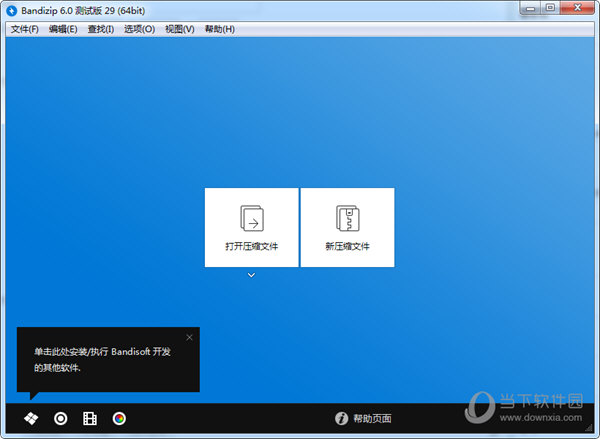This screenshot has width=600, height=439.
Task: Open the 帮助(H) menu
Action: (x=220, y=29)
